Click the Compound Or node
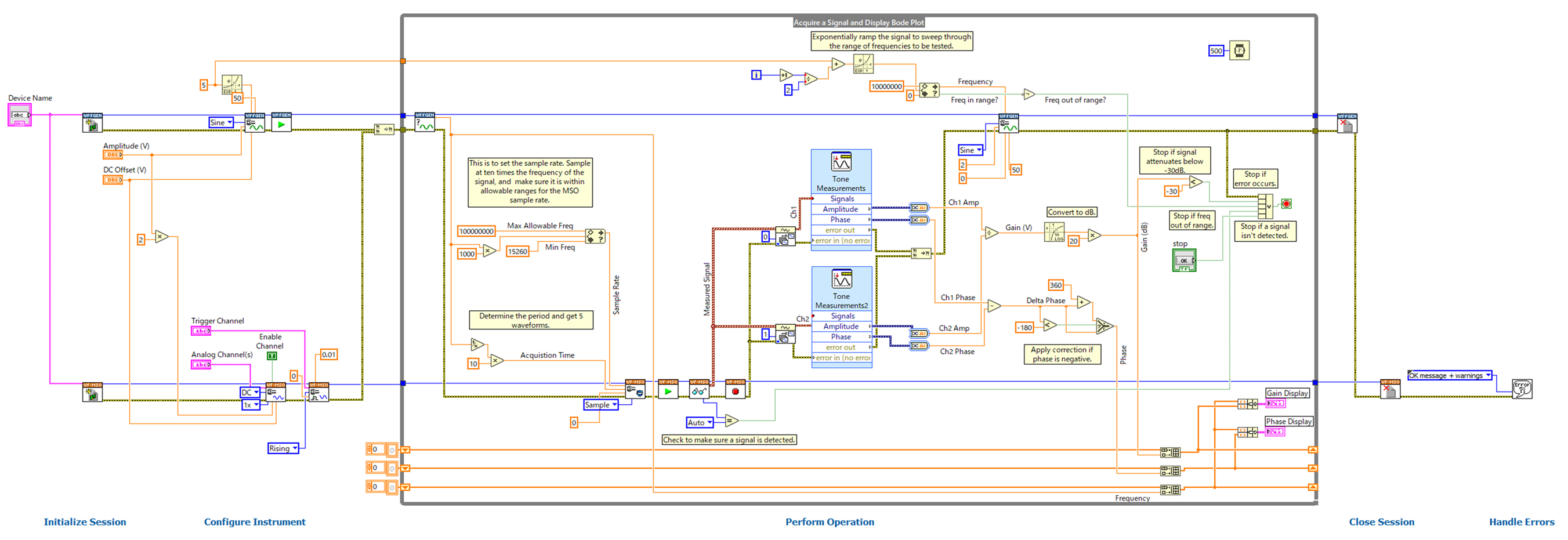1568x540 pixels. [x=1265, y=206]
